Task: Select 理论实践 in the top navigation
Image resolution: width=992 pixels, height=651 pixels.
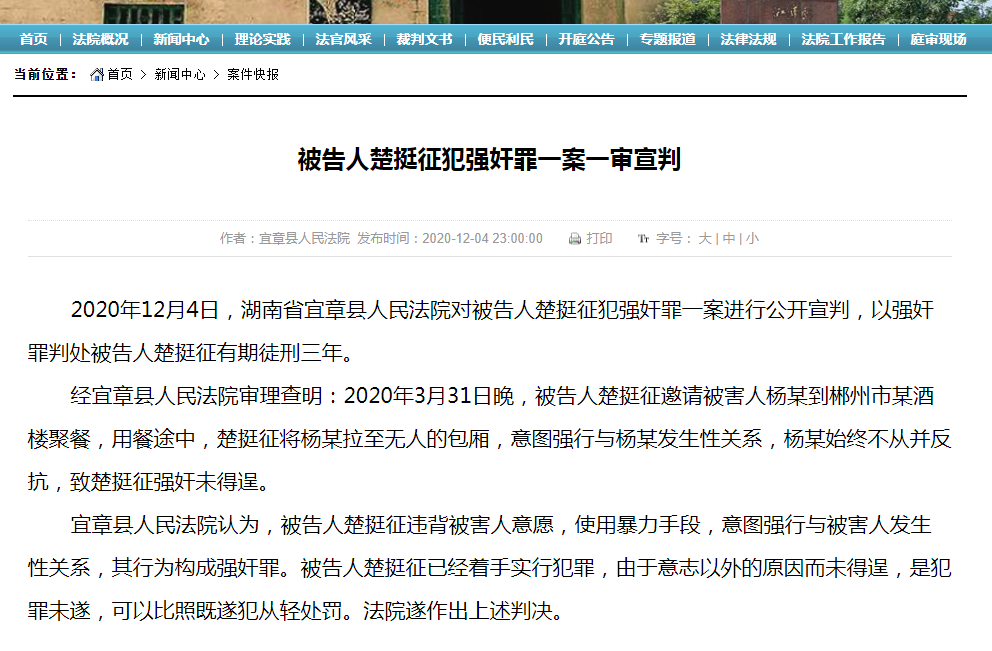Action: 263,39
